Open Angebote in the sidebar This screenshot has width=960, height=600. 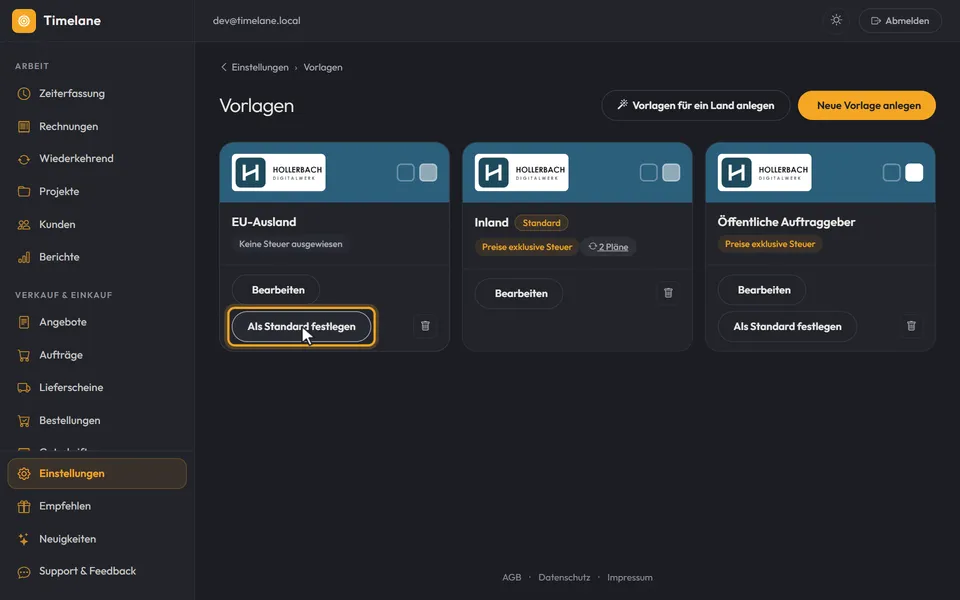[97, 322]
